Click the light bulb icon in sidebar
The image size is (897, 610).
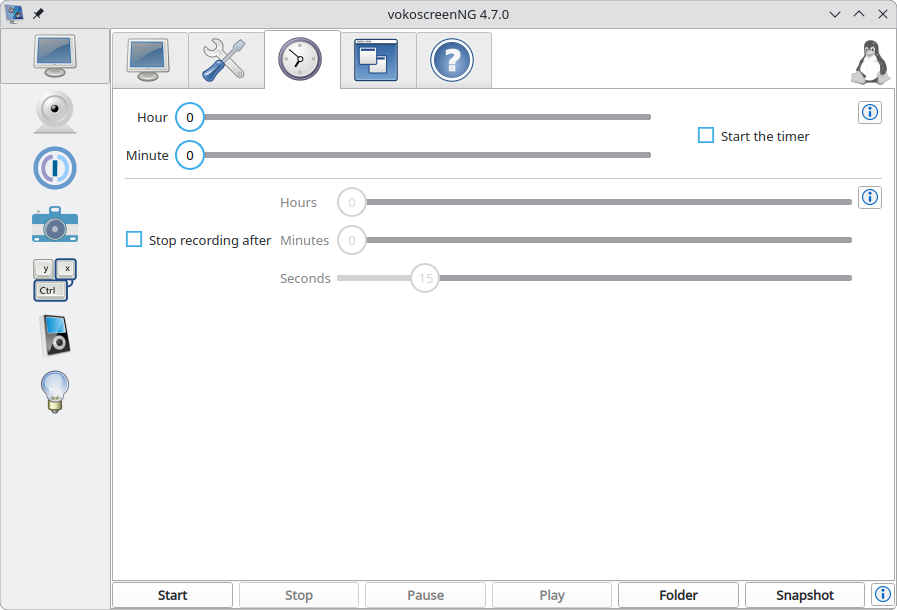coord(55,391)
